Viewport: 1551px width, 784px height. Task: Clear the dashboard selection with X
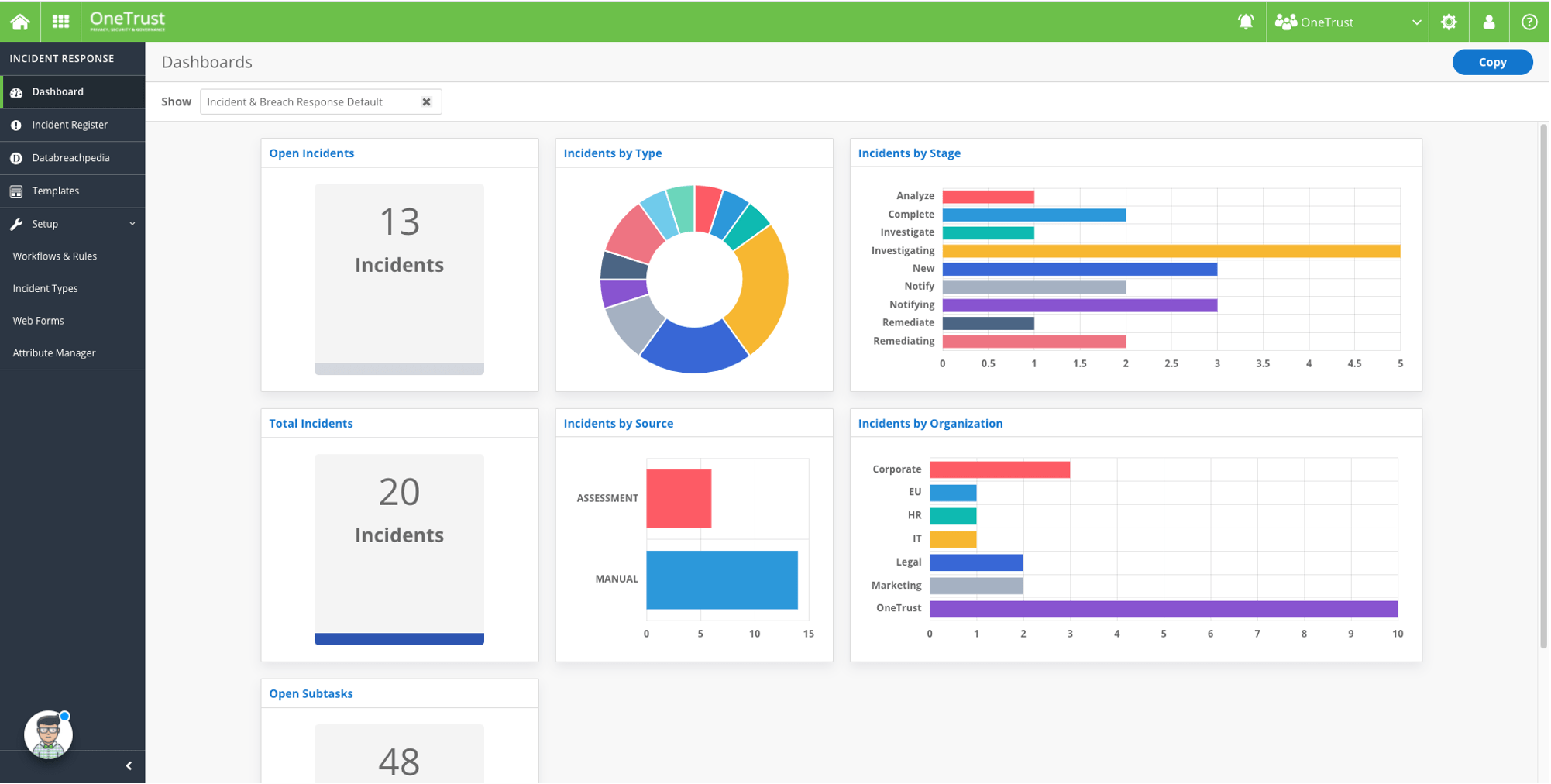tap(426, 102)
